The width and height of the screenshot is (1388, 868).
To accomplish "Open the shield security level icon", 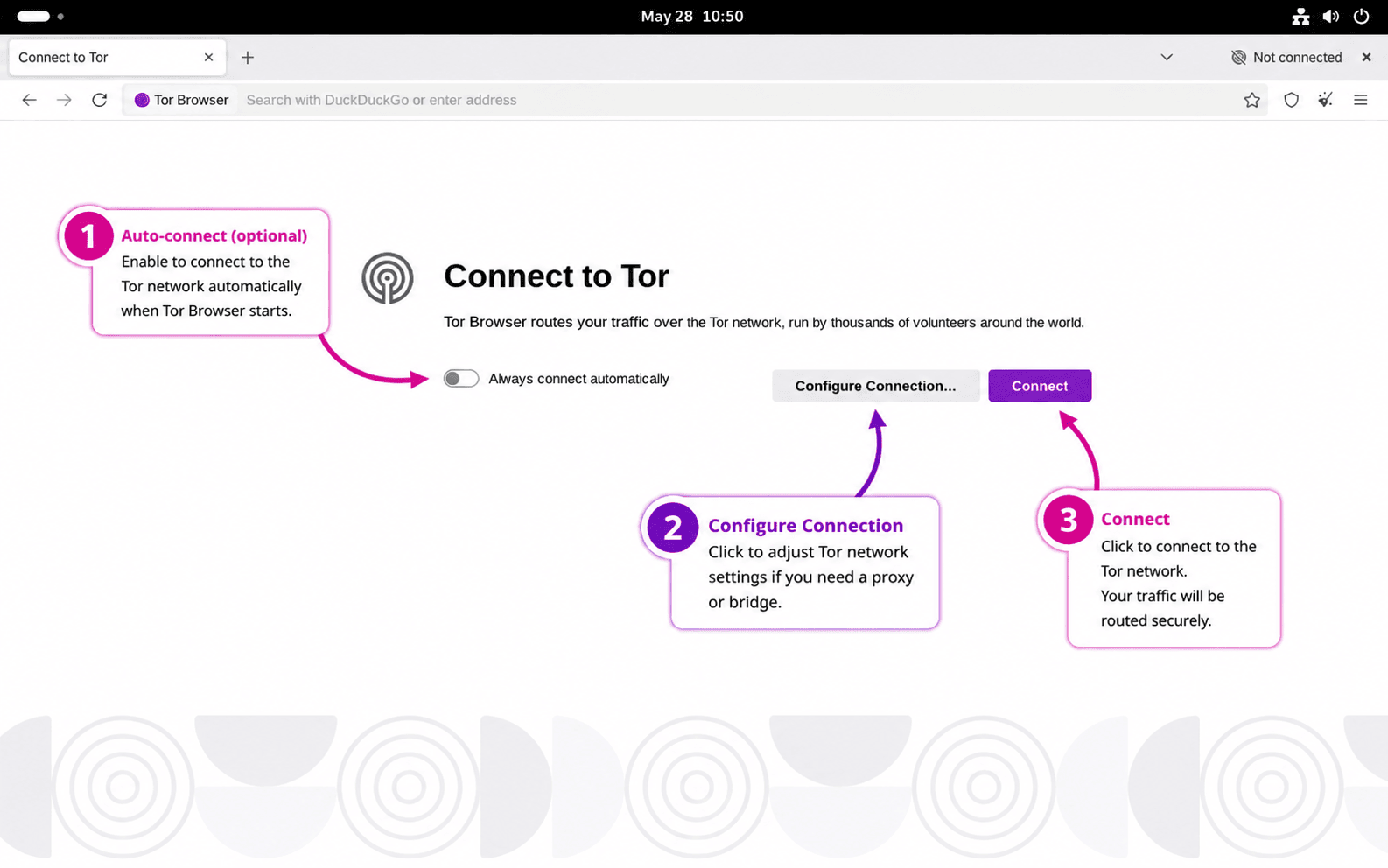I will click(1291, 100).
